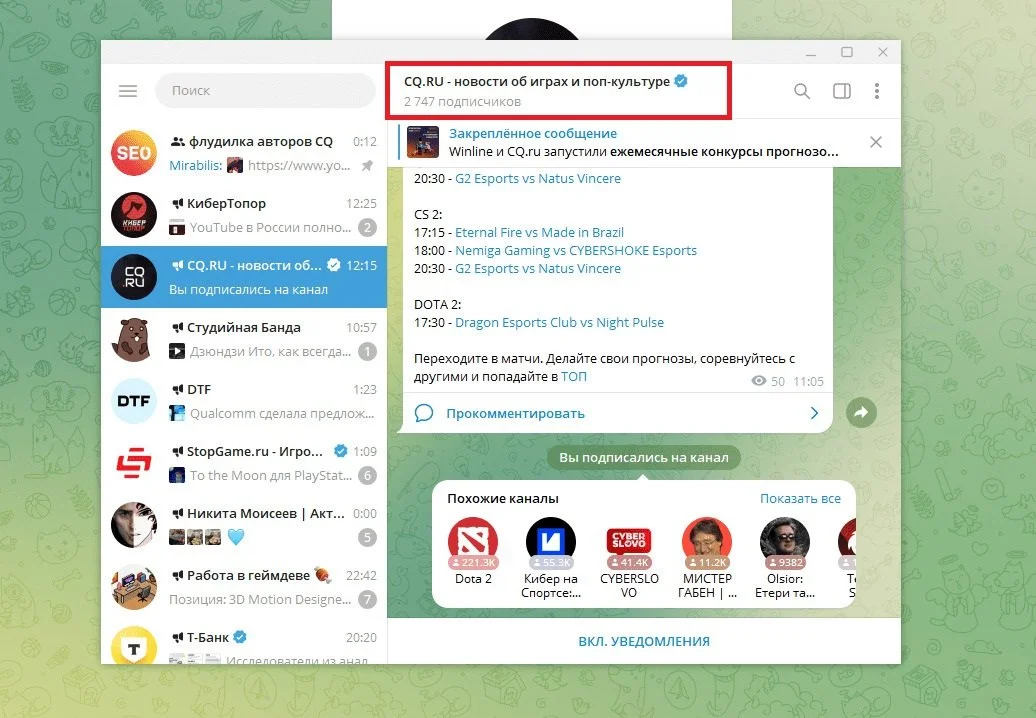The width and height of the screenshot is (1036, 718).
Task: Close the Telegram window
Action: [x=883, y=52]
